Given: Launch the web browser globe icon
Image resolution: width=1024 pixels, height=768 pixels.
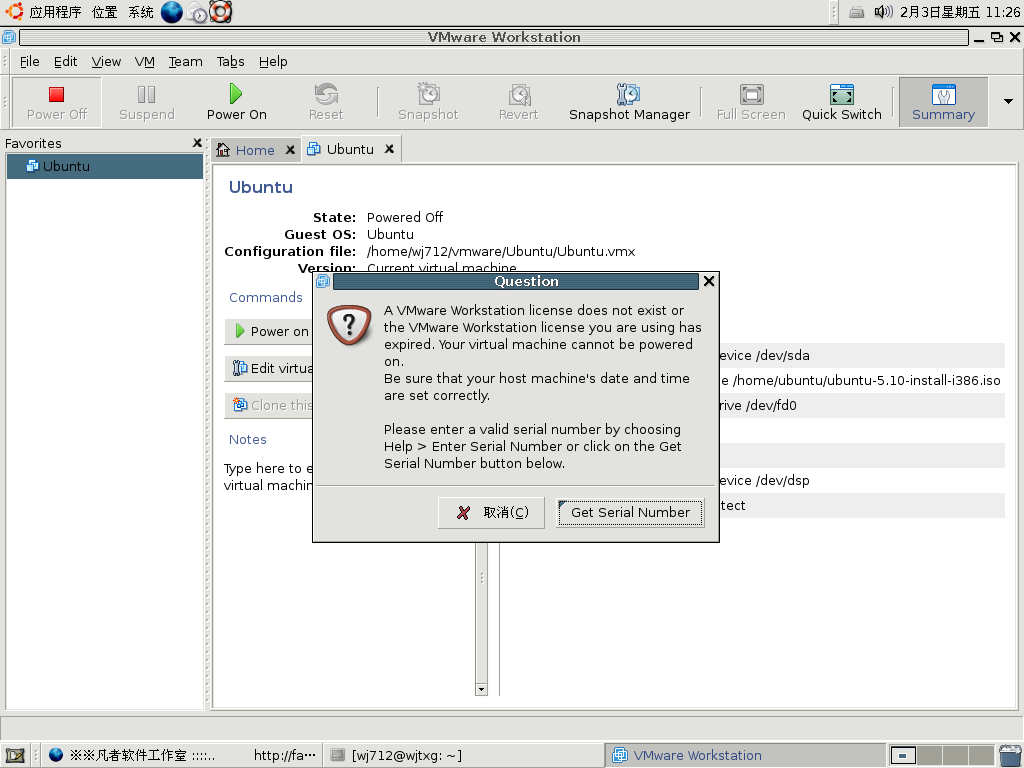Looking at the screenshot, I should (x=172, y=12).
